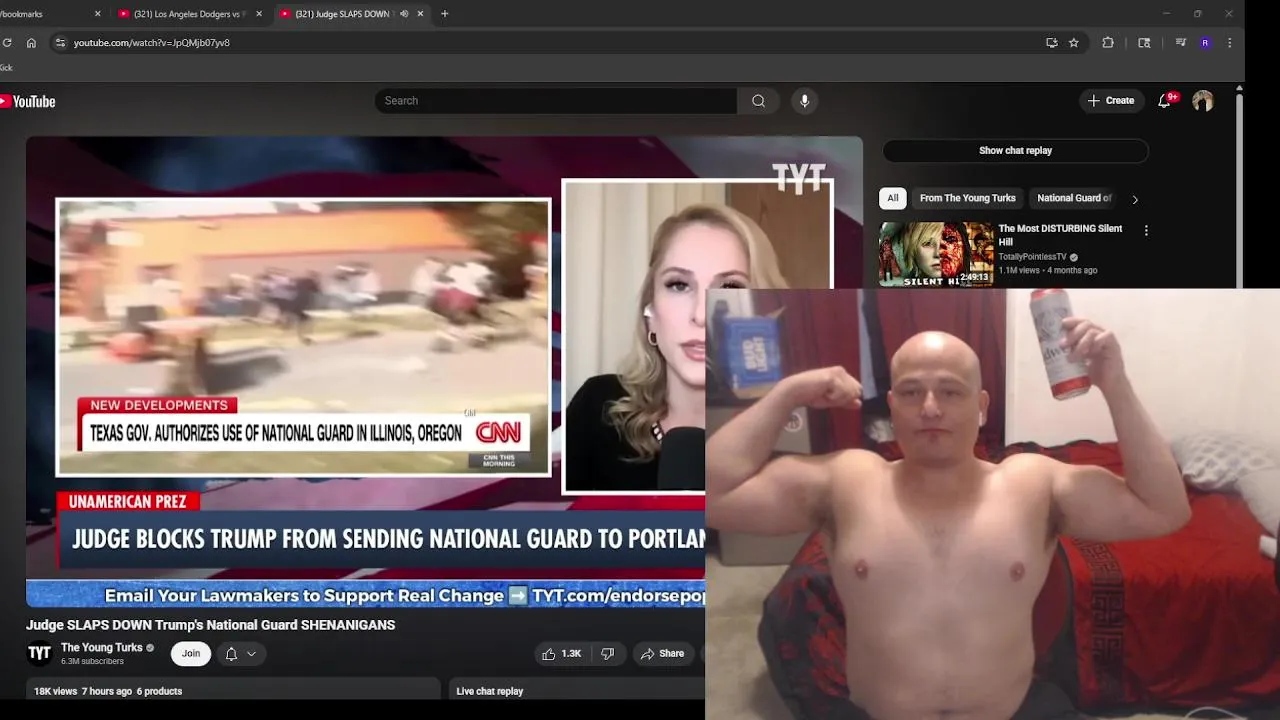Image resolution: width=1280 pixels, height=720 pixels.
Task: Join The Young Turks channel
Action: click(191, 653)
